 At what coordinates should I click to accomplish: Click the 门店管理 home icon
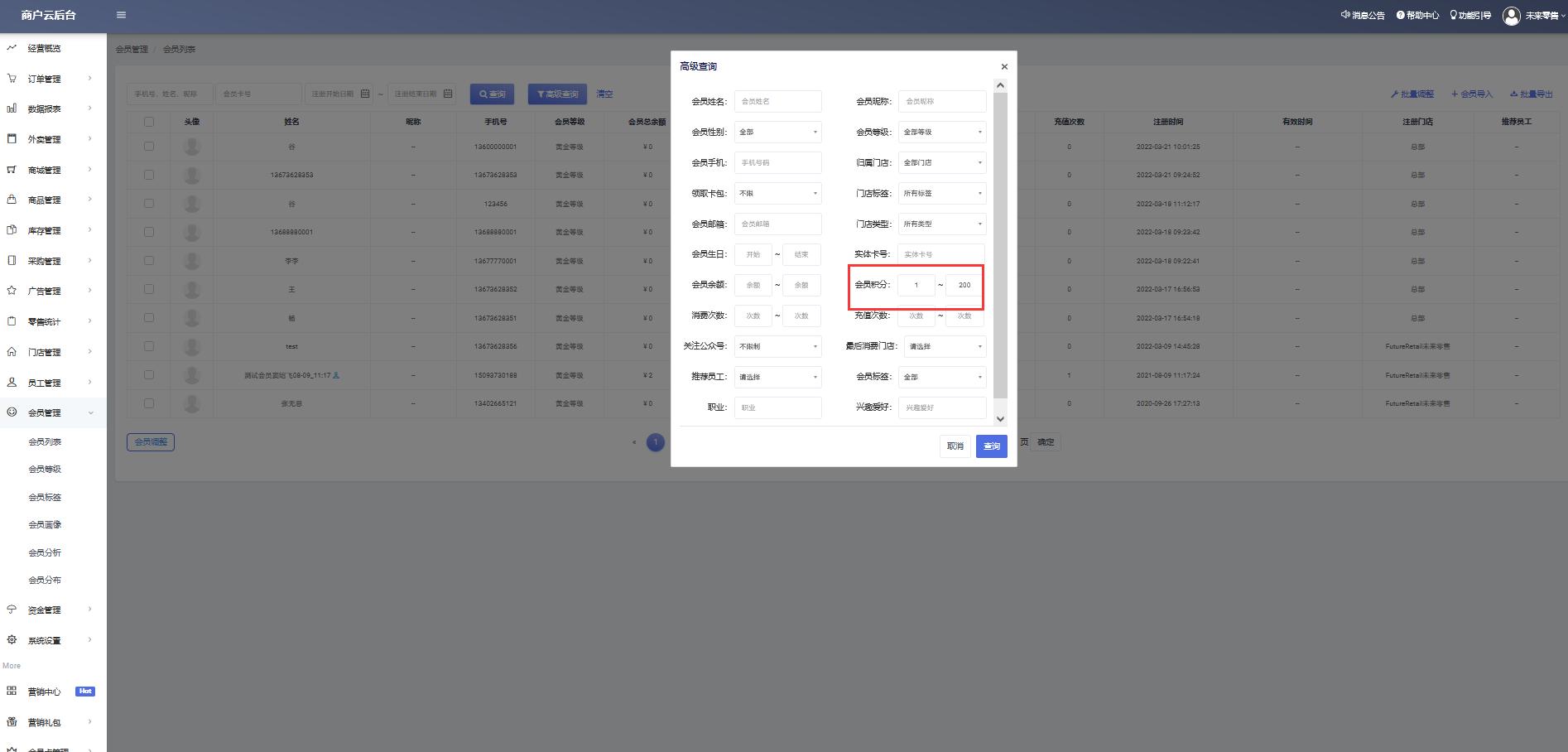coord(12,352)
